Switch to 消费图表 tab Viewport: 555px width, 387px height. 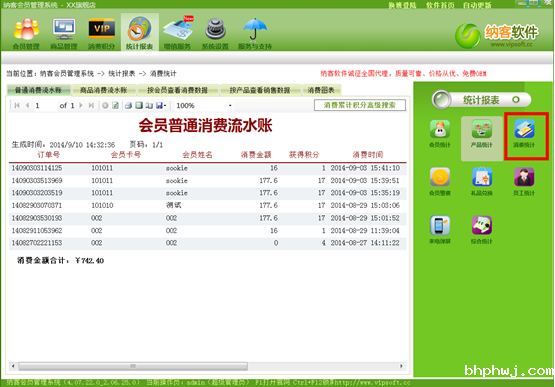pyautogui.click(x=321, y=90)
